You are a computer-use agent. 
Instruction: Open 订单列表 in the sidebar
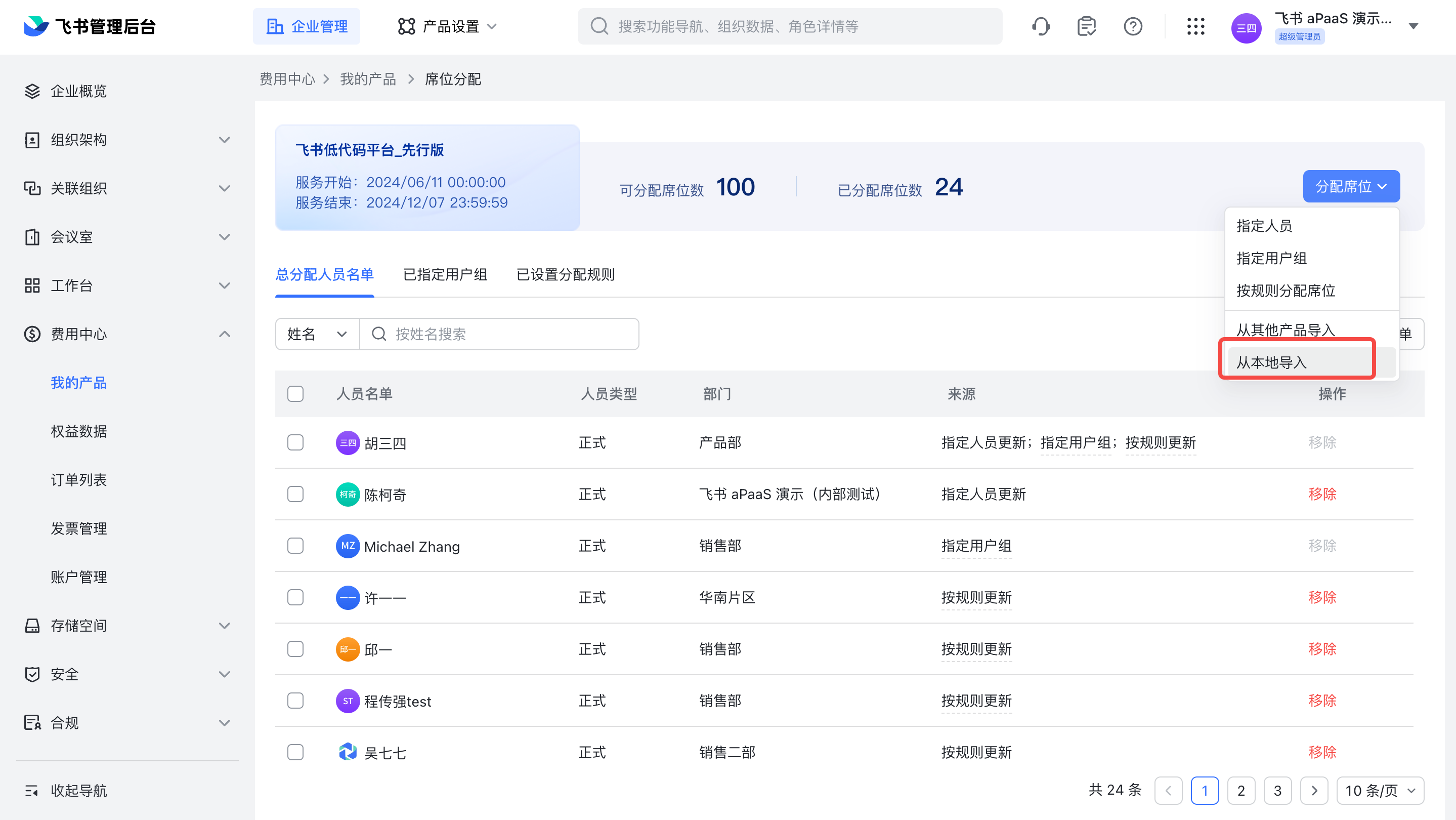[78, 480]
